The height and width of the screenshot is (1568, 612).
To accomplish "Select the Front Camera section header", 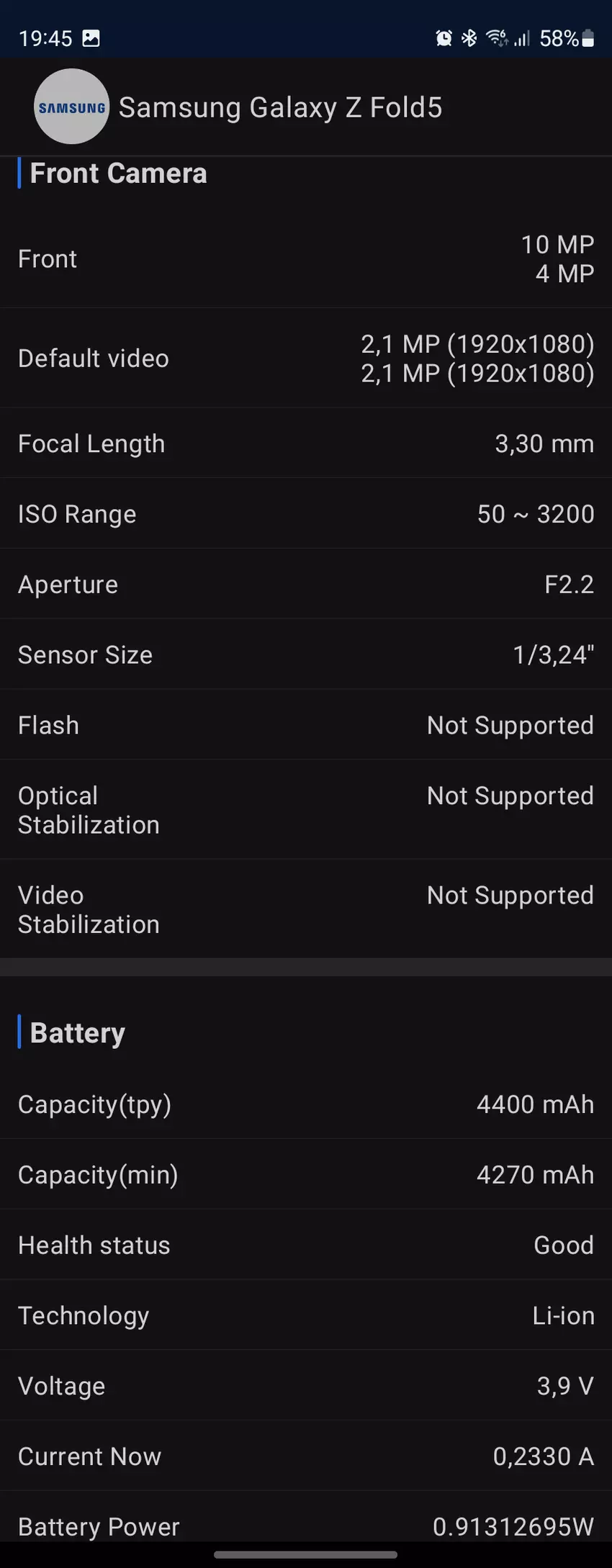I will (x=119, y=174).
